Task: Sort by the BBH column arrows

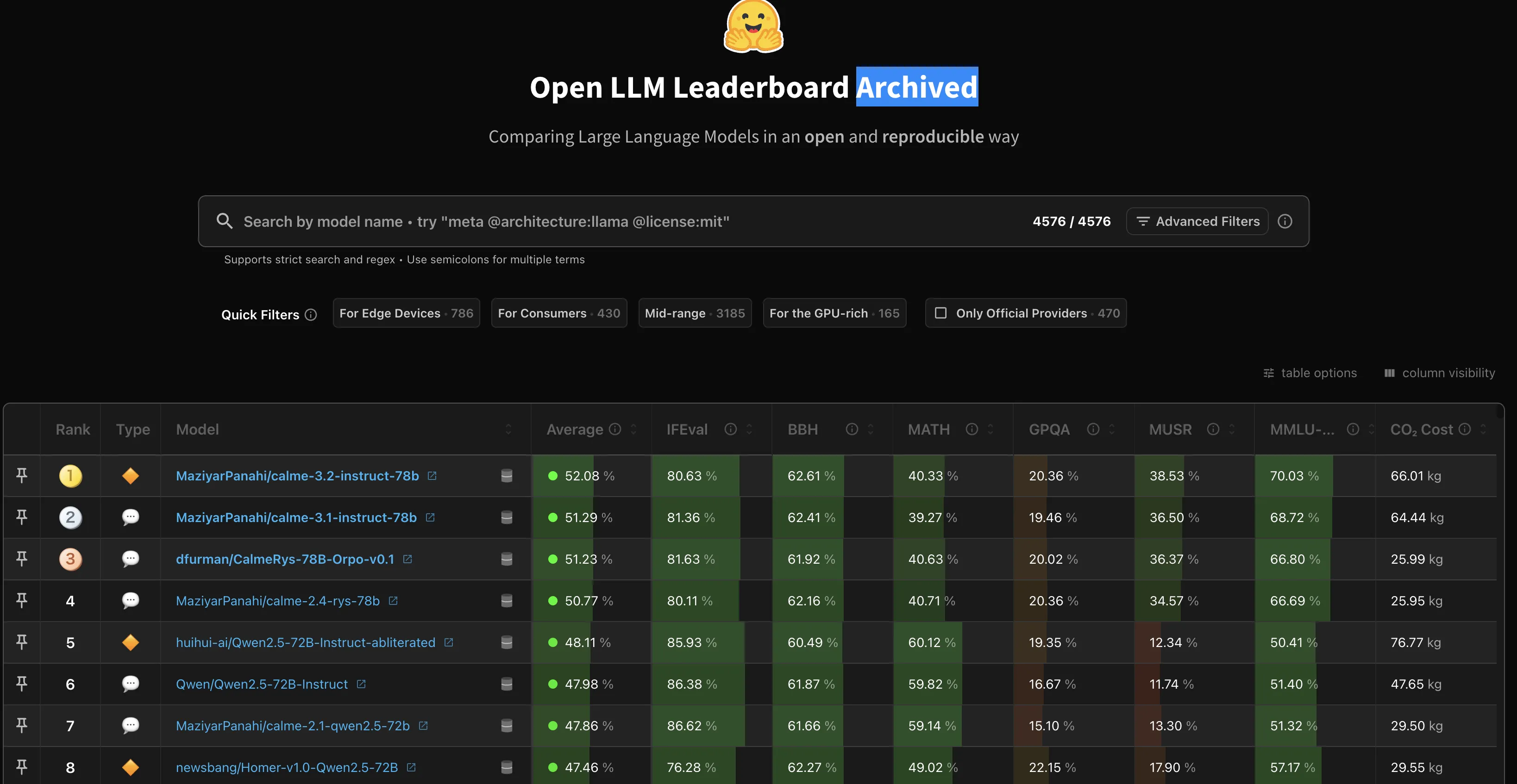Action: 871,429
